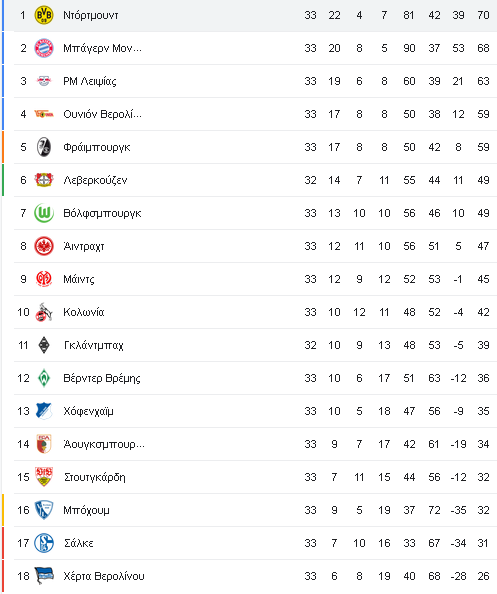Select the RB Leipzig crest icon
The height and width of the screenshot is (594, 497).
click(x=44, y=81)
